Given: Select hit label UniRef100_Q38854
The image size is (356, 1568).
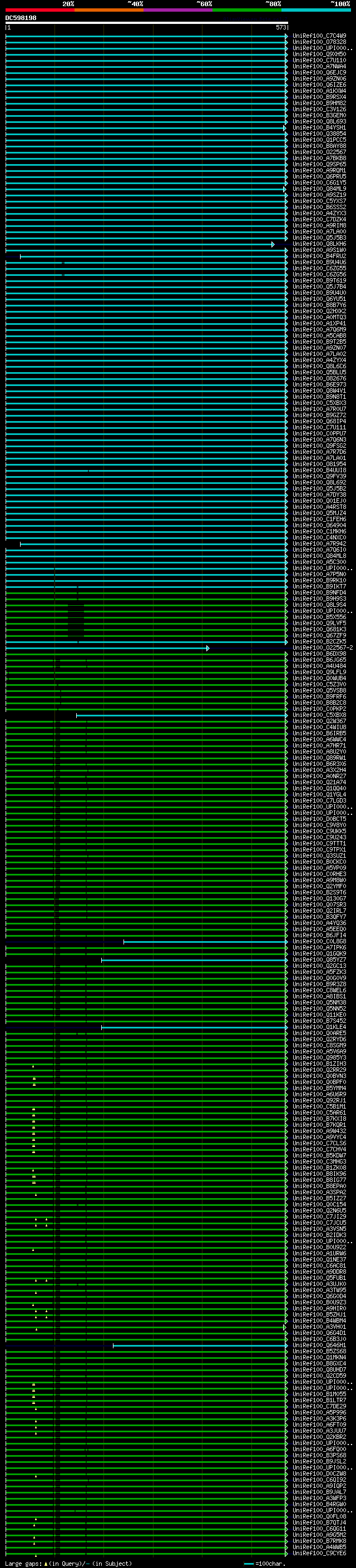Looking at the screenshot, I should click(319, 134).
